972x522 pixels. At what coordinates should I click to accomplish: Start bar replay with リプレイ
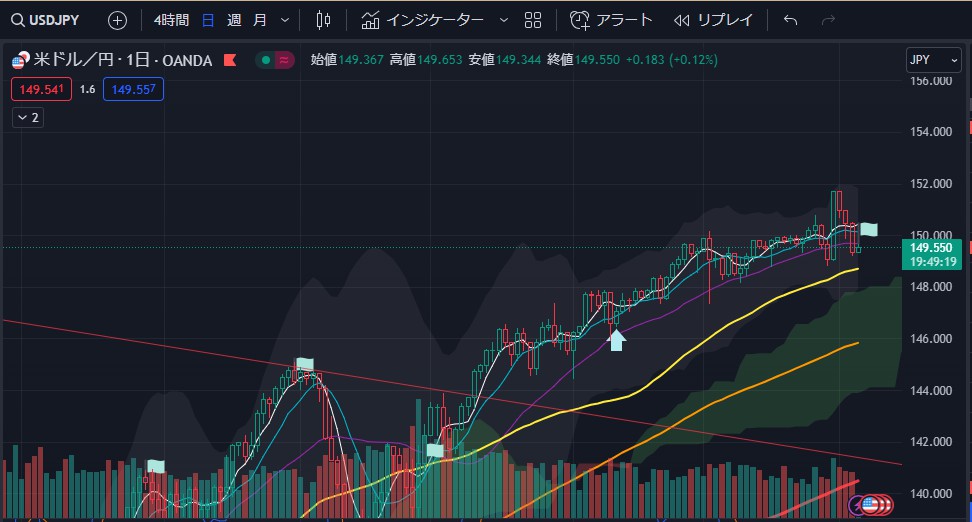pos(714,20)
